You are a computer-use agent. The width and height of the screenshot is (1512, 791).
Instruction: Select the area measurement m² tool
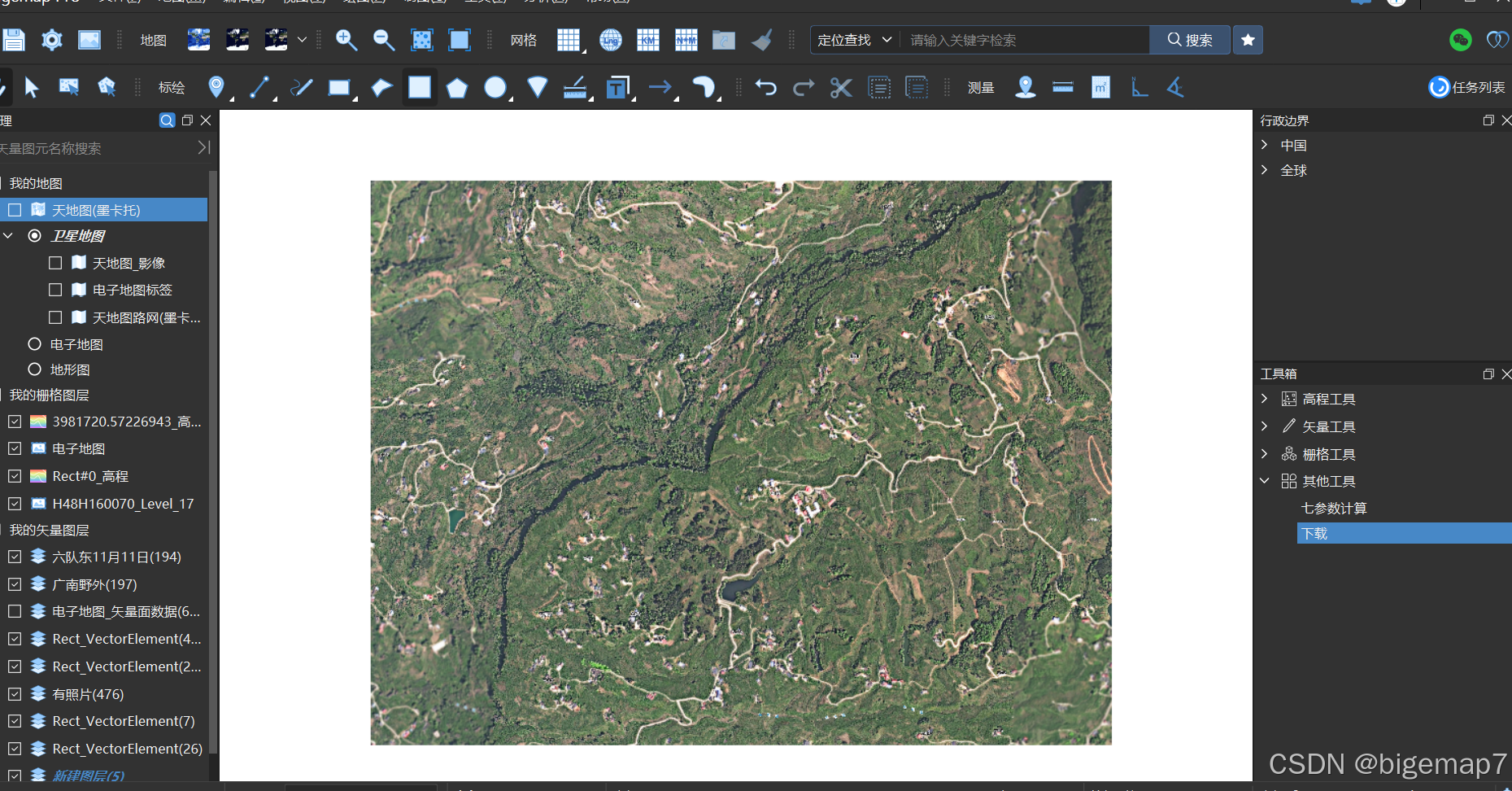(1100, 87)
